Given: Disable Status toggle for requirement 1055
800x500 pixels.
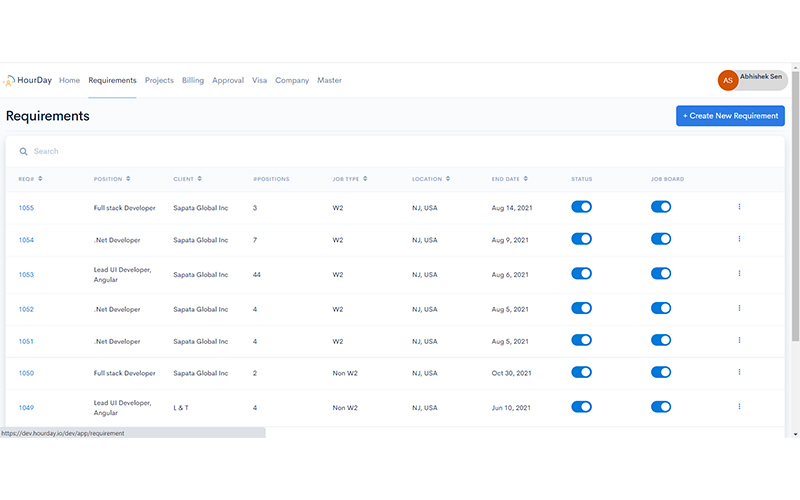Looking at the screenshot, I should 581,207.
